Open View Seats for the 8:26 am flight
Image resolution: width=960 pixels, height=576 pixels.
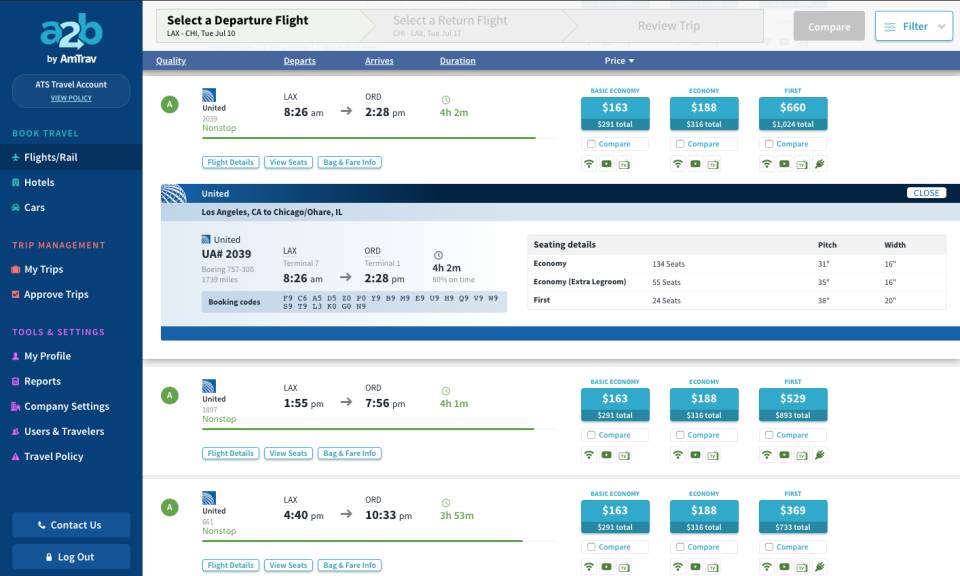[288, 162]
